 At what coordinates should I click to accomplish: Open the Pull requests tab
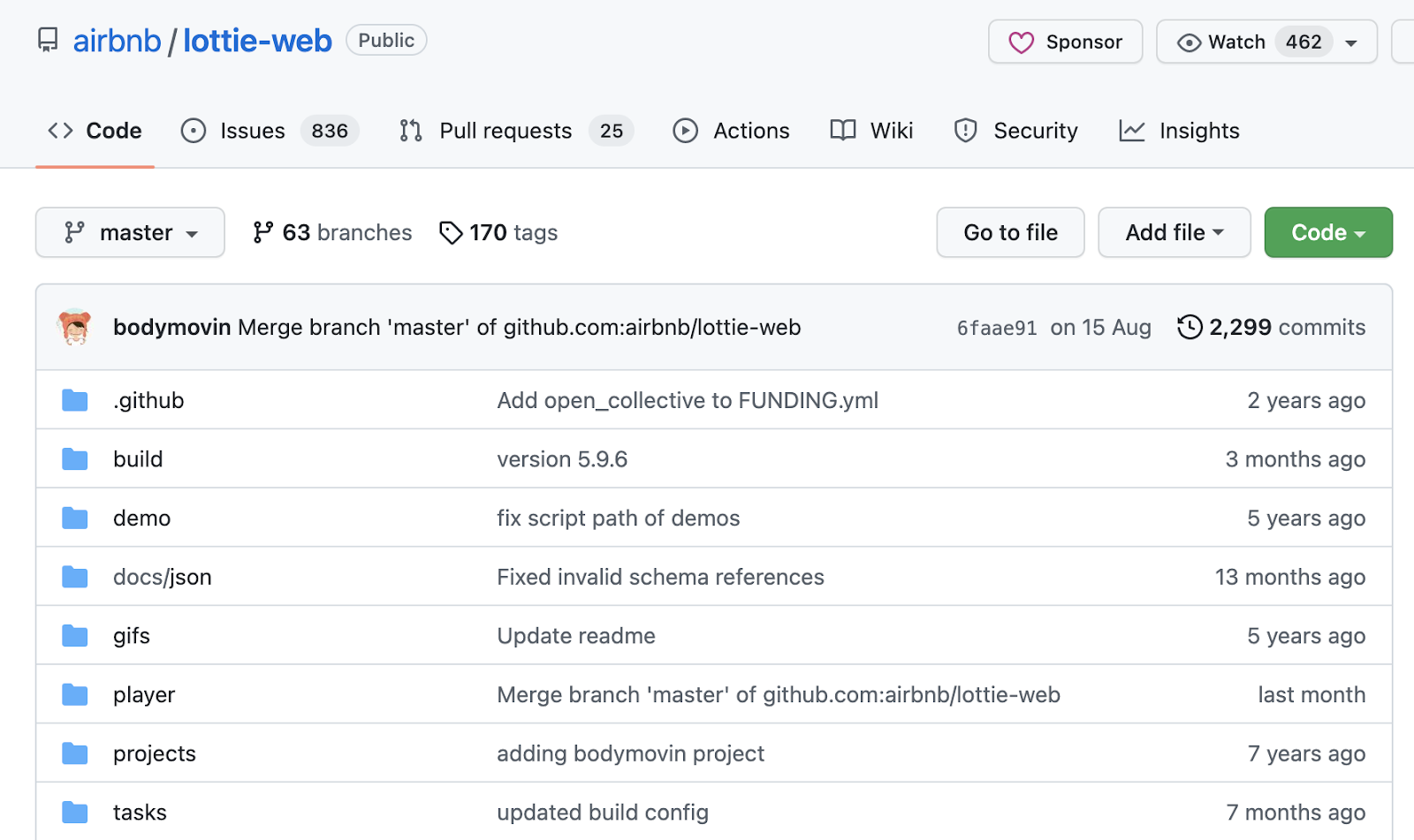(516, 131)
